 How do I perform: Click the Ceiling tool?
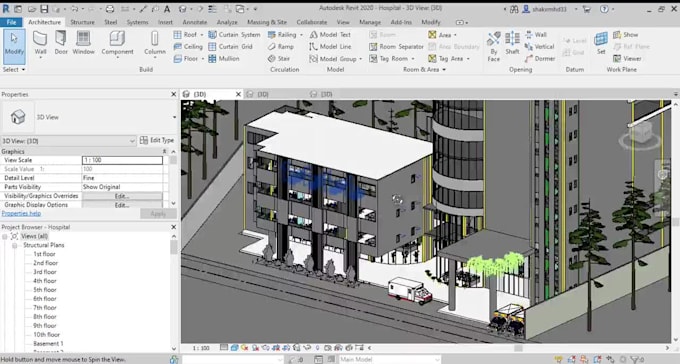[188, 46]
